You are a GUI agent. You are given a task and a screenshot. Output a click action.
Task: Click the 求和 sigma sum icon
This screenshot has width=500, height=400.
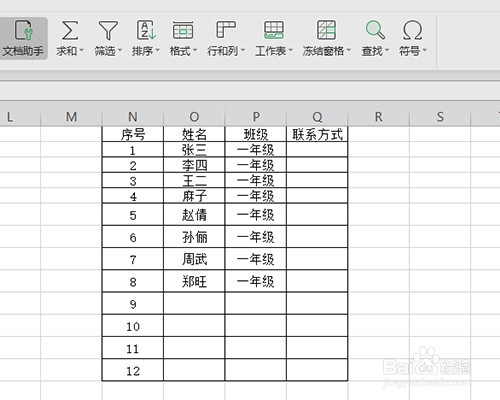click(70, 30)
